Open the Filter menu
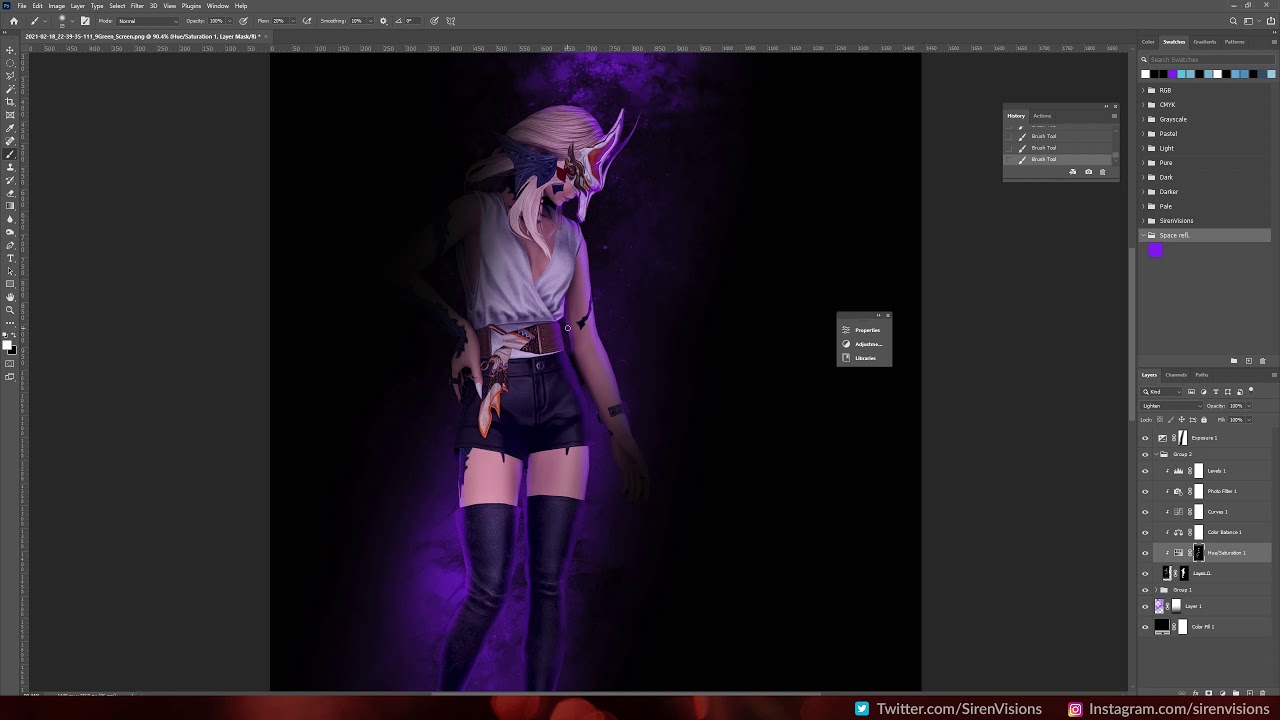The width and height of the screenshot is (1280, 720). tap(137, 6)
